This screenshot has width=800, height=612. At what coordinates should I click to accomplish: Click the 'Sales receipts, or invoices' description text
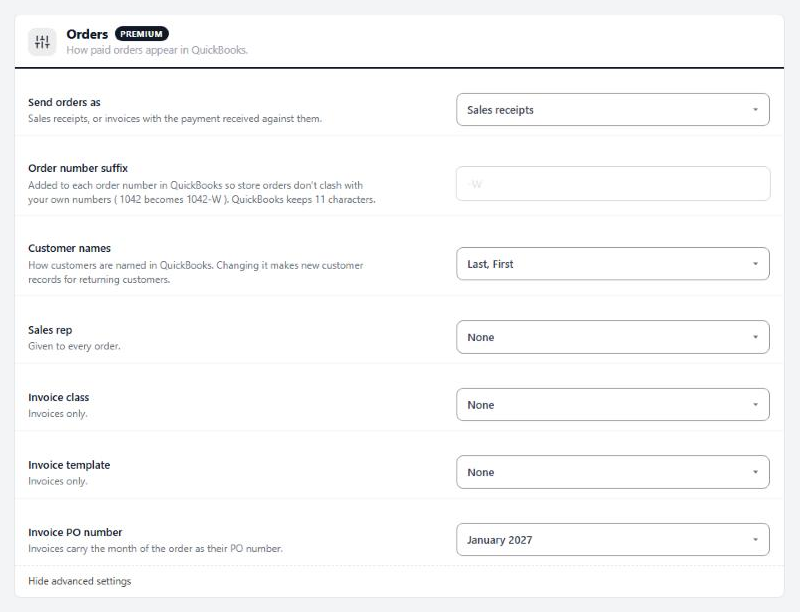(175, 118)
